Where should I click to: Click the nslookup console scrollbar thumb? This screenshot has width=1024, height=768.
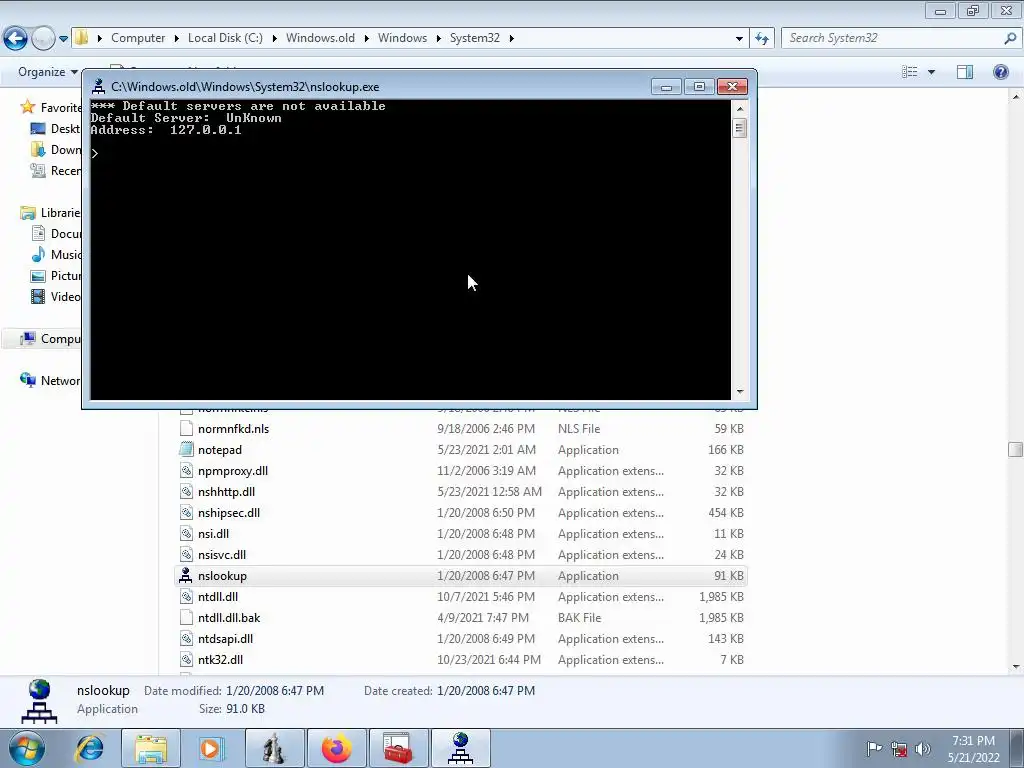739,128
